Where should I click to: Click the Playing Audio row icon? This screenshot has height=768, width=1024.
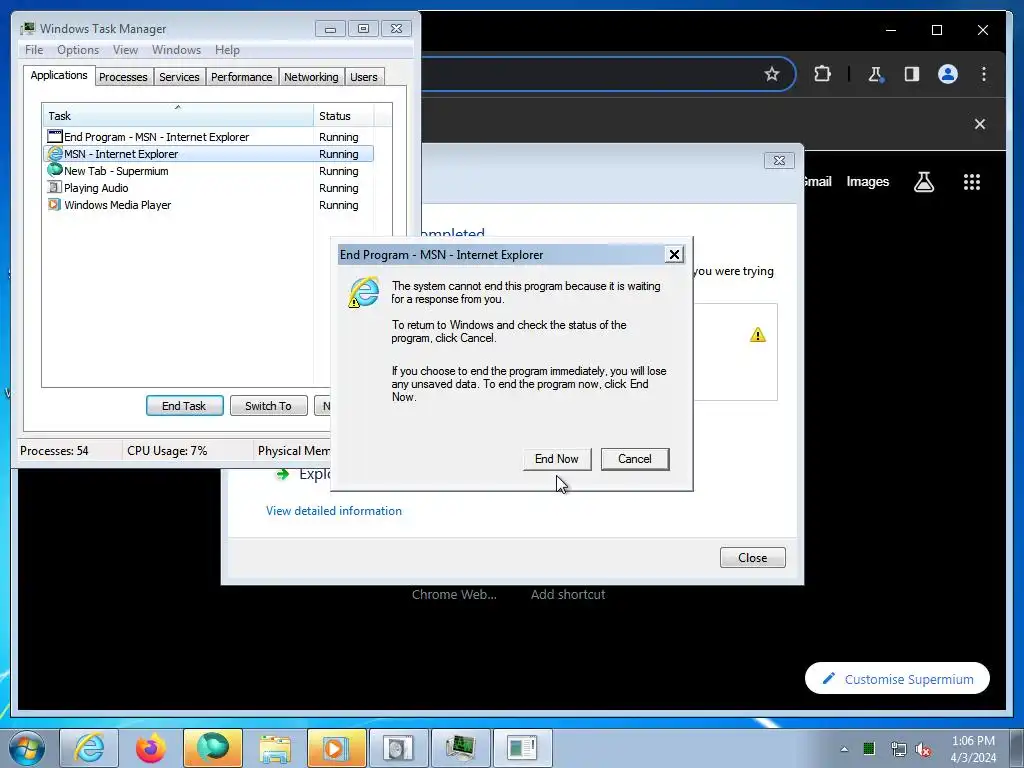click(55, 187)
